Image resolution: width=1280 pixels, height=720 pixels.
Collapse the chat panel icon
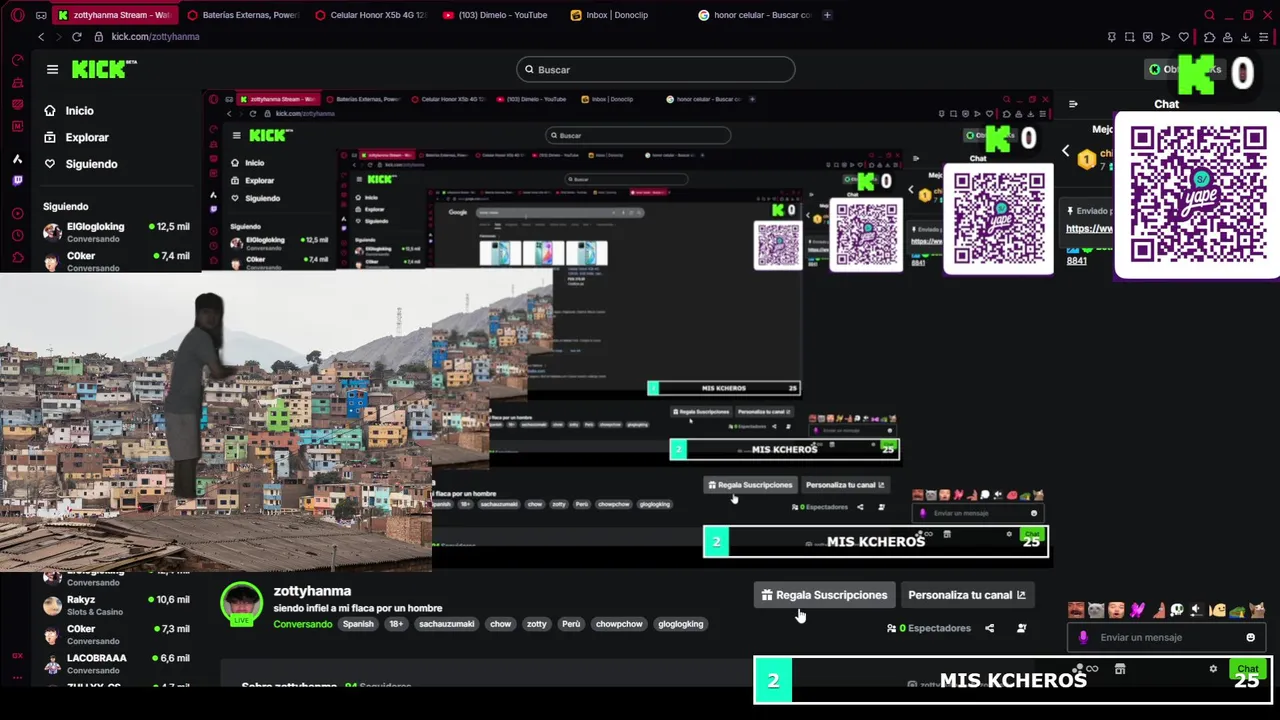coord(1073,104)
